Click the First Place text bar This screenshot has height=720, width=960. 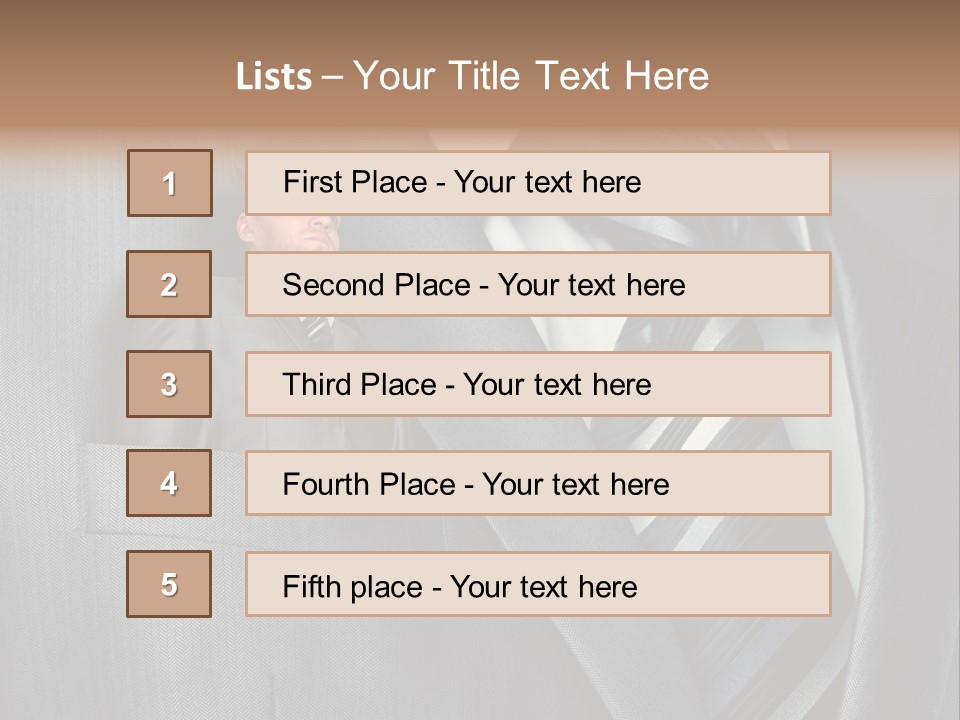tap(538, 183)
